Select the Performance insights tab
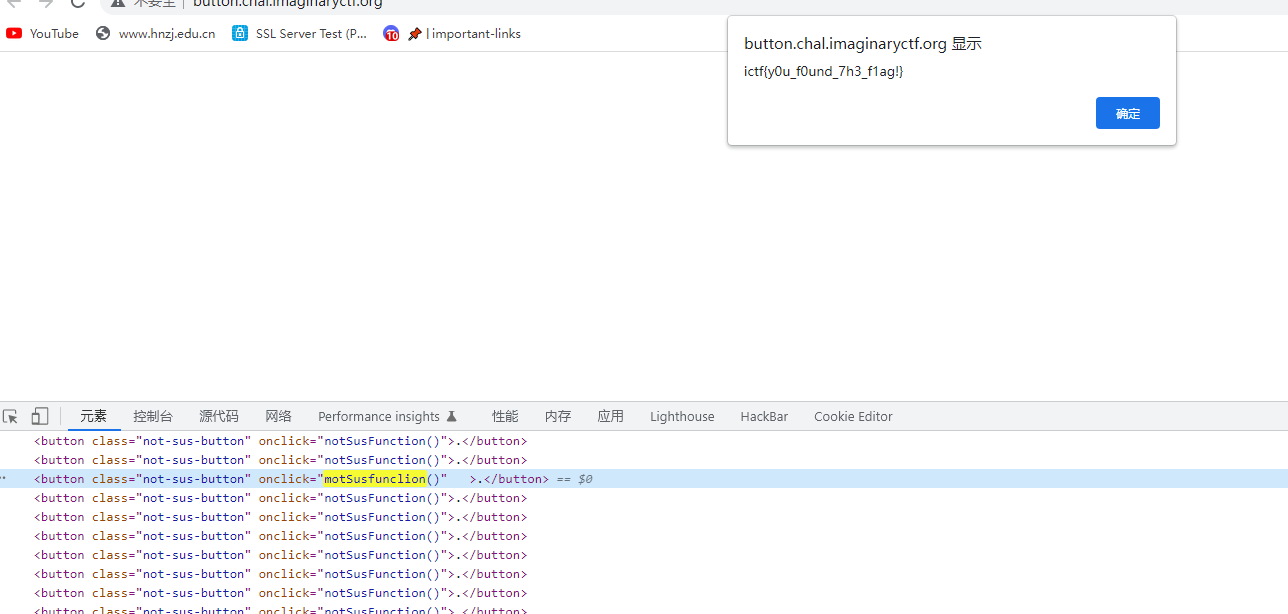The width and height of the screenshot is (1288, 614). (387, 416)
